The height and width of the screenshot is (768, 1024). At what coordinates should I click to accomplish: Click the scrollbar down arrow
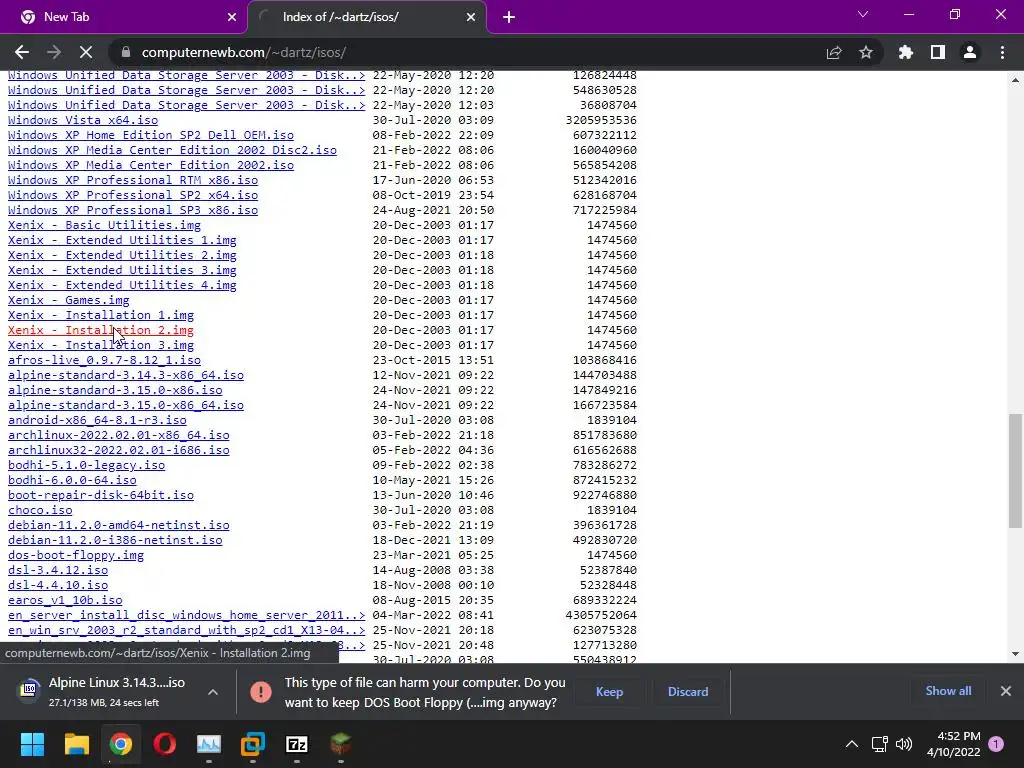coord(1015,654)
